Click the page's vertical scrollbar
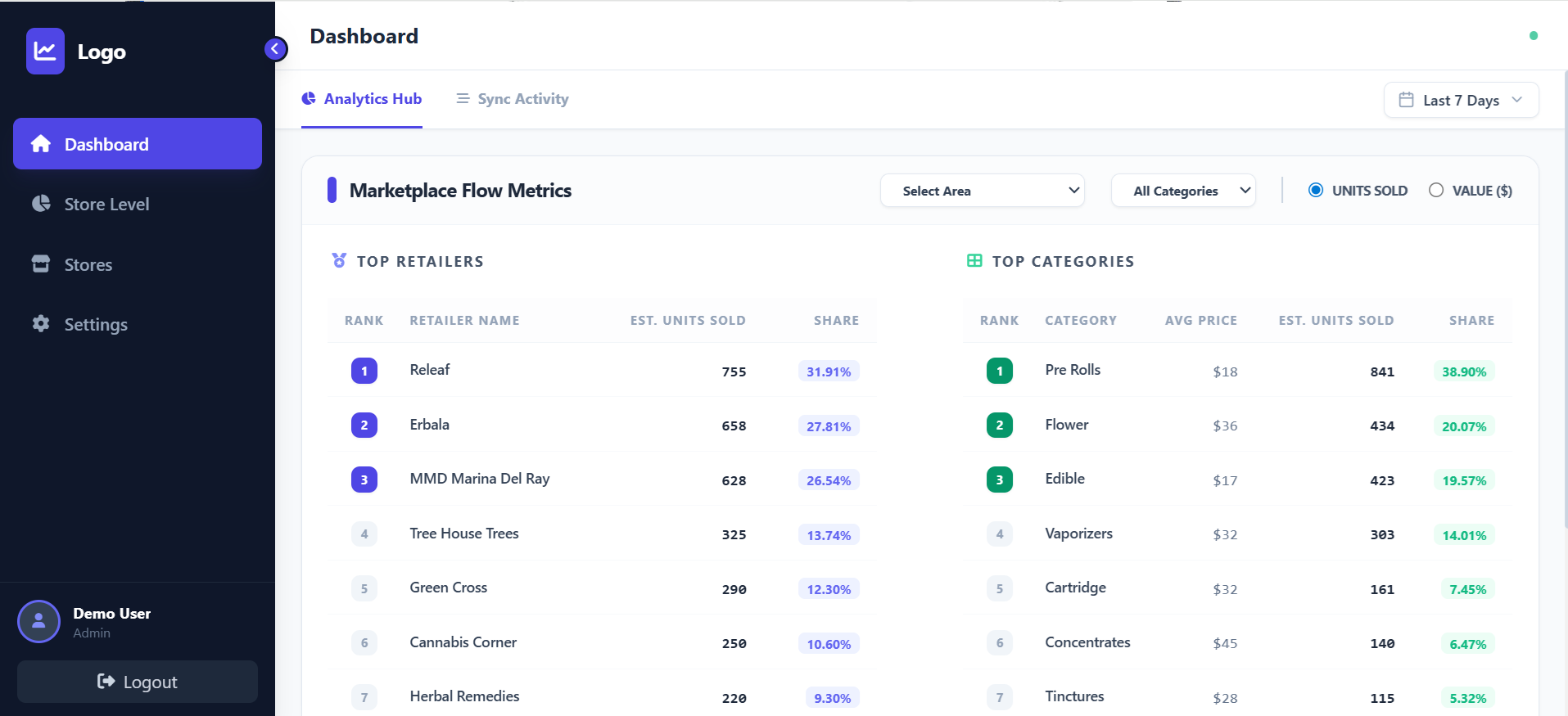 [x=1565, y=295]
